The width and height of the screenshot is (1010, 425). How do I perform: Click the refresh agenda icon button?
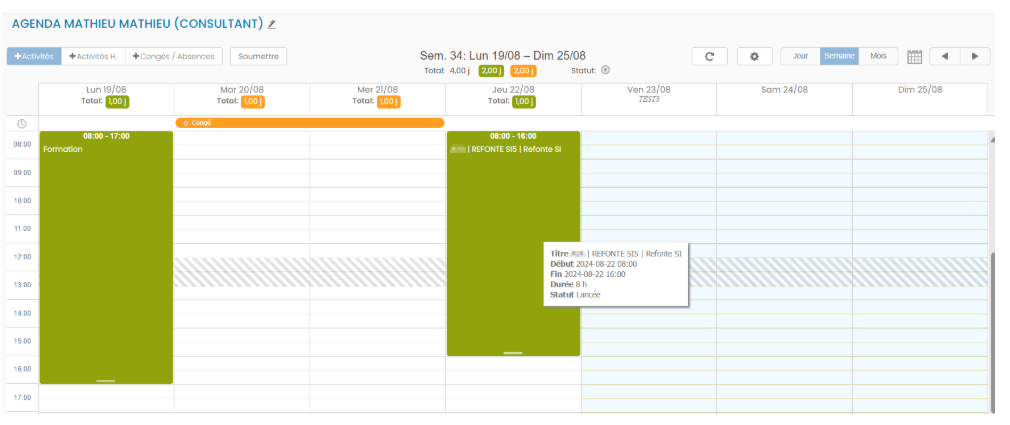click(709, 56)
